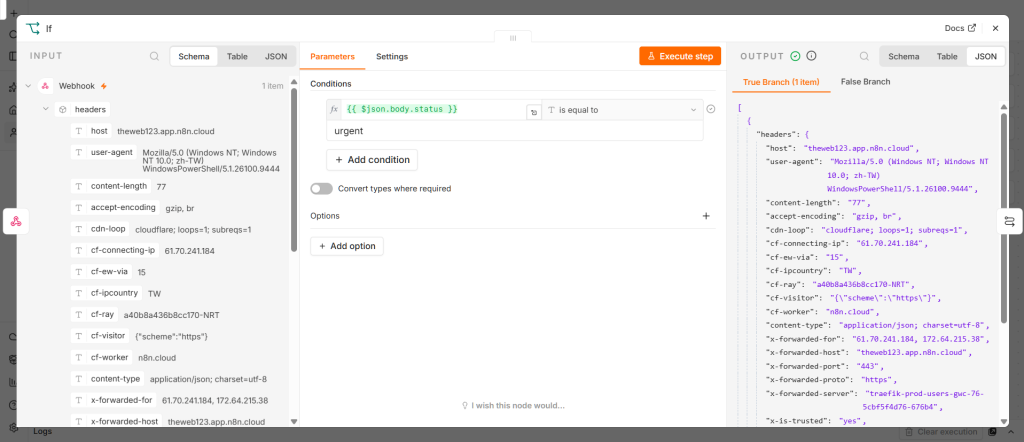
Task: Click the plus icon on Options row
Action: pyautogui.click(x=706, y=215)
